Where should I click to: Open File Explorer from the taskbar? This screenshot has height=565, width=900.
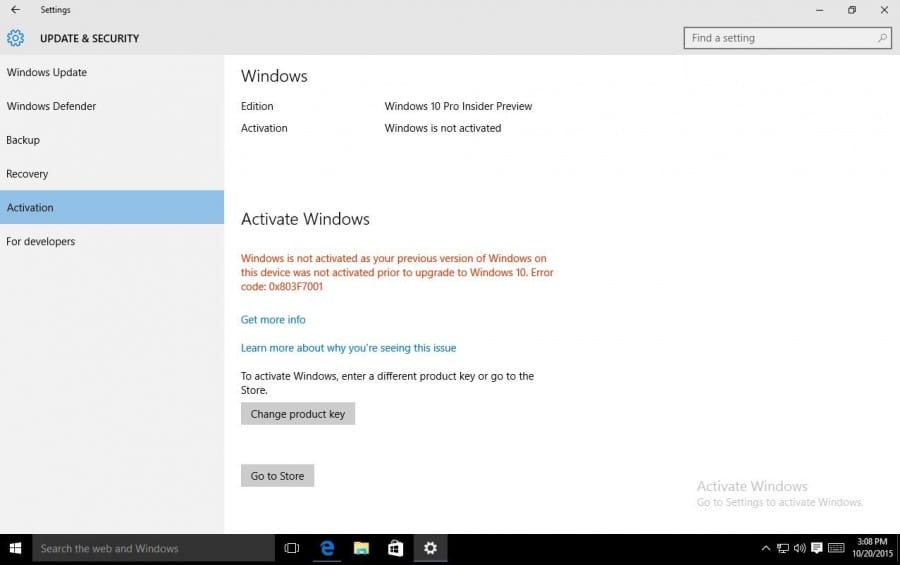tap(361, 548)
